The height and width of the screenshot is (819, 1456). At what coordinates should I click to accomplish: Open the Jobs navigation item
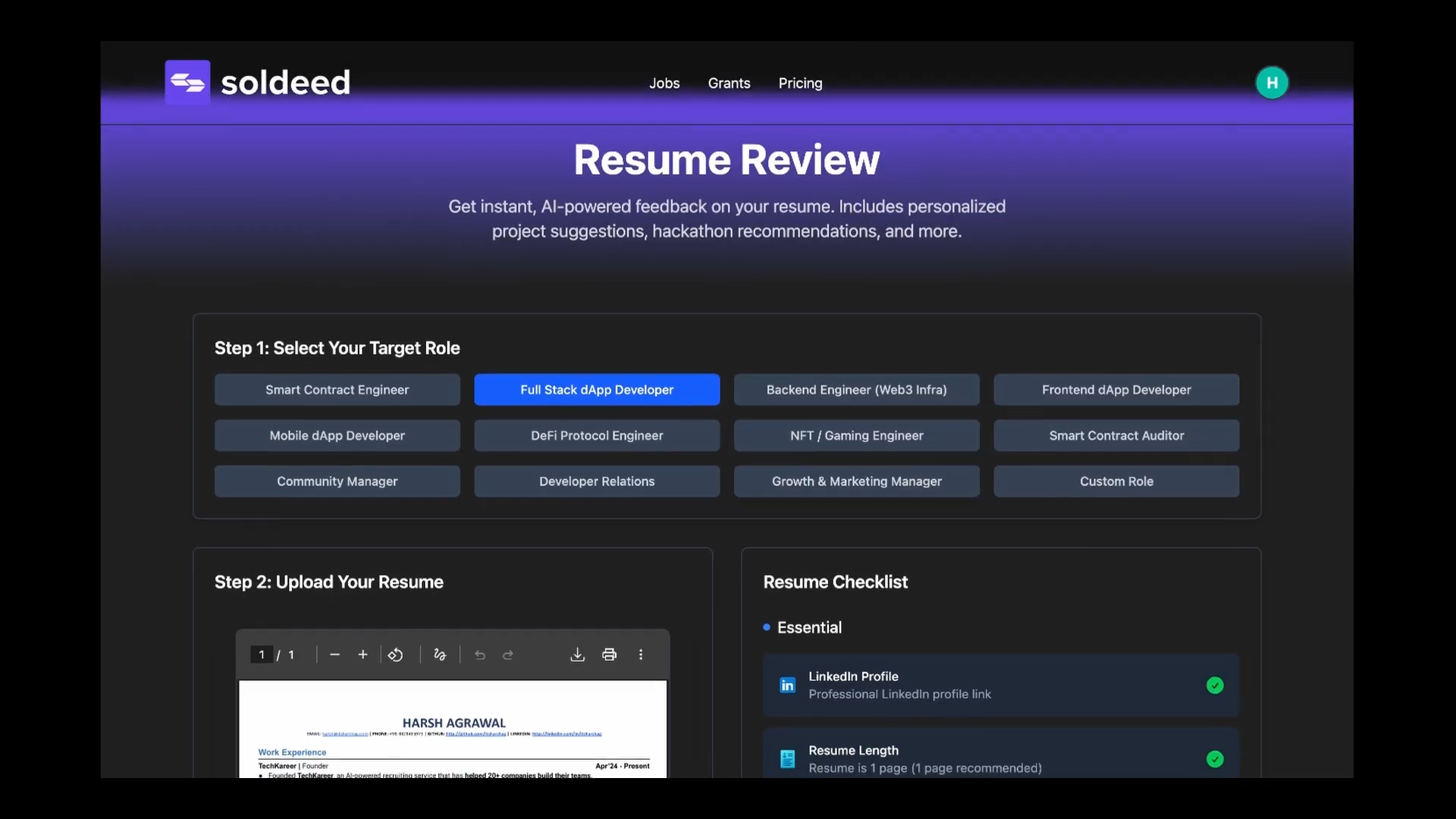pos(664,83)
